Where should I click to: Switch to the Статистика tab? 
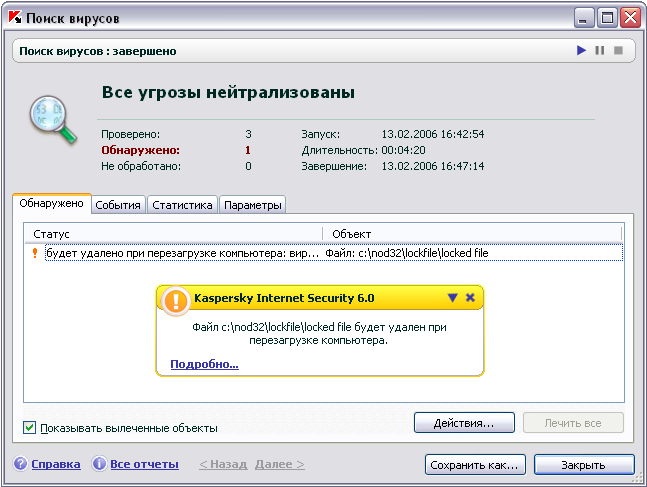(182, 205)
